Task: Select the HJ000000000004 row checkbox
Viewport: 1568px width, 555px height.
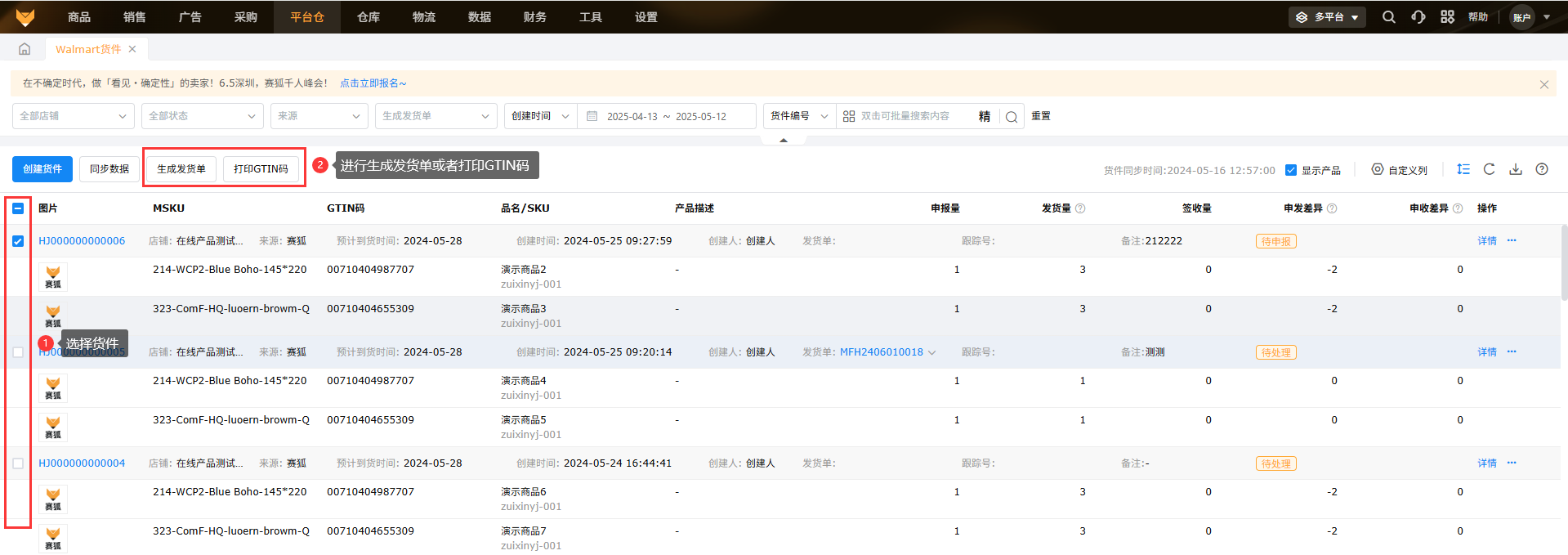Action: [x=18, y=463]
